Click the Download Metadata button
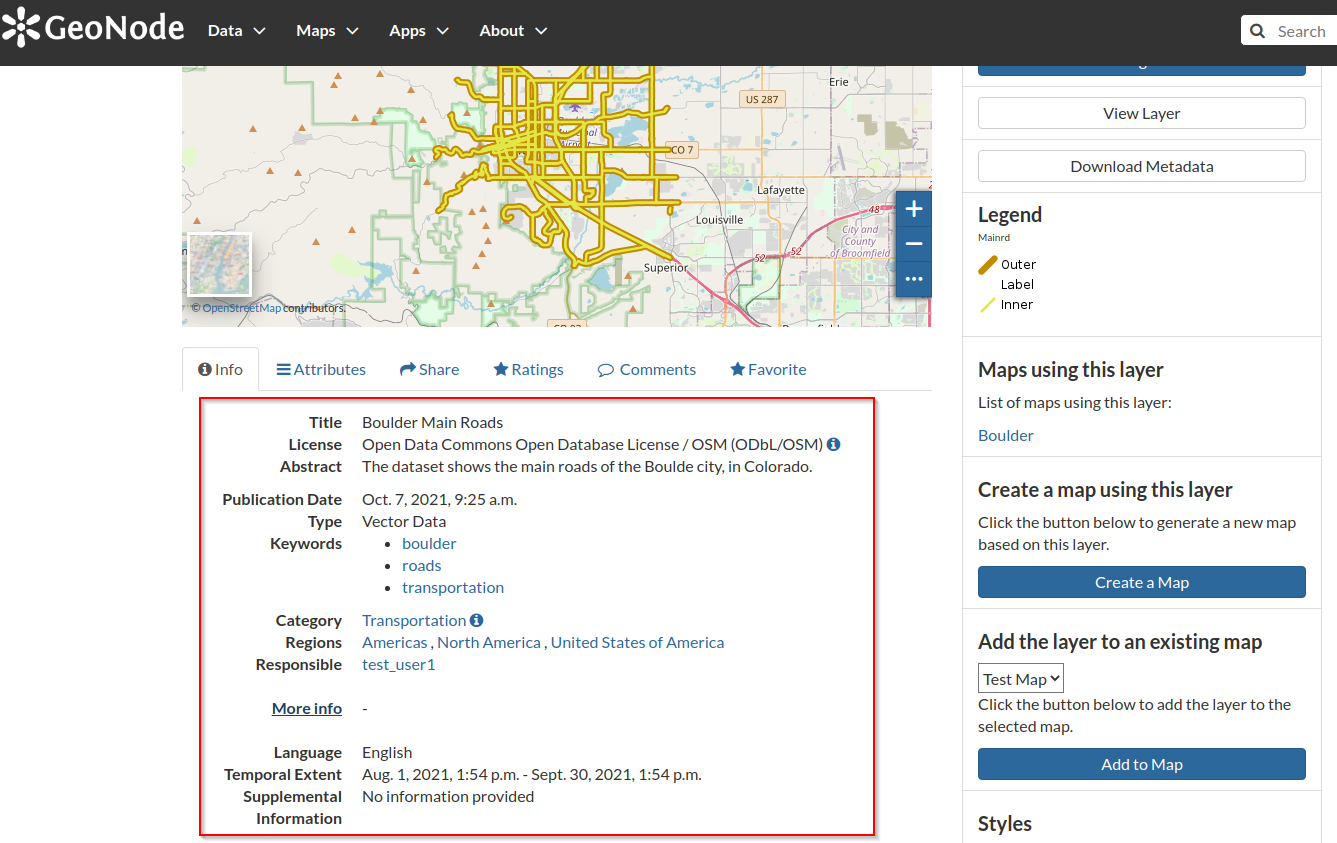 [1141, 166]
